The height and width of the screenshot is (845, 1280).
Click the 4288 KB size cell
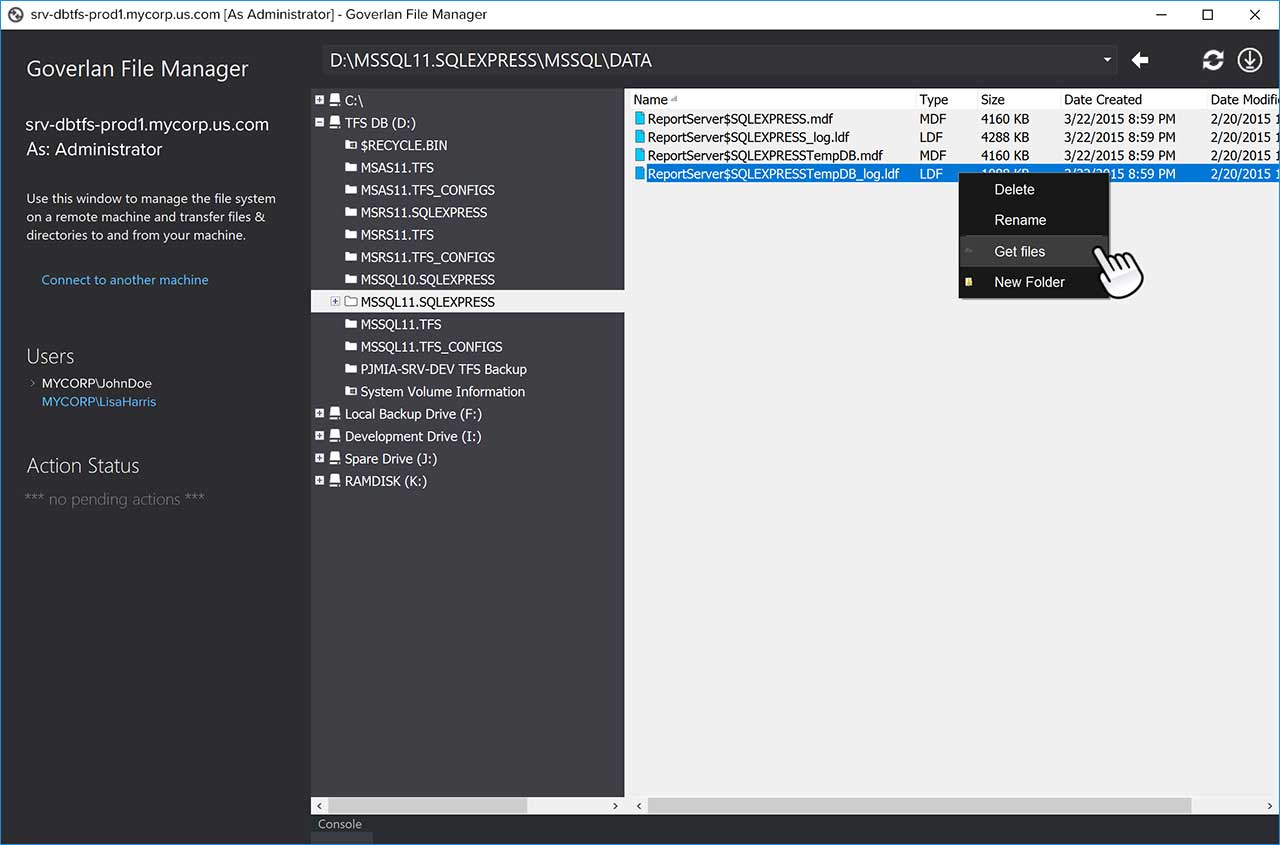(1005, 137)
